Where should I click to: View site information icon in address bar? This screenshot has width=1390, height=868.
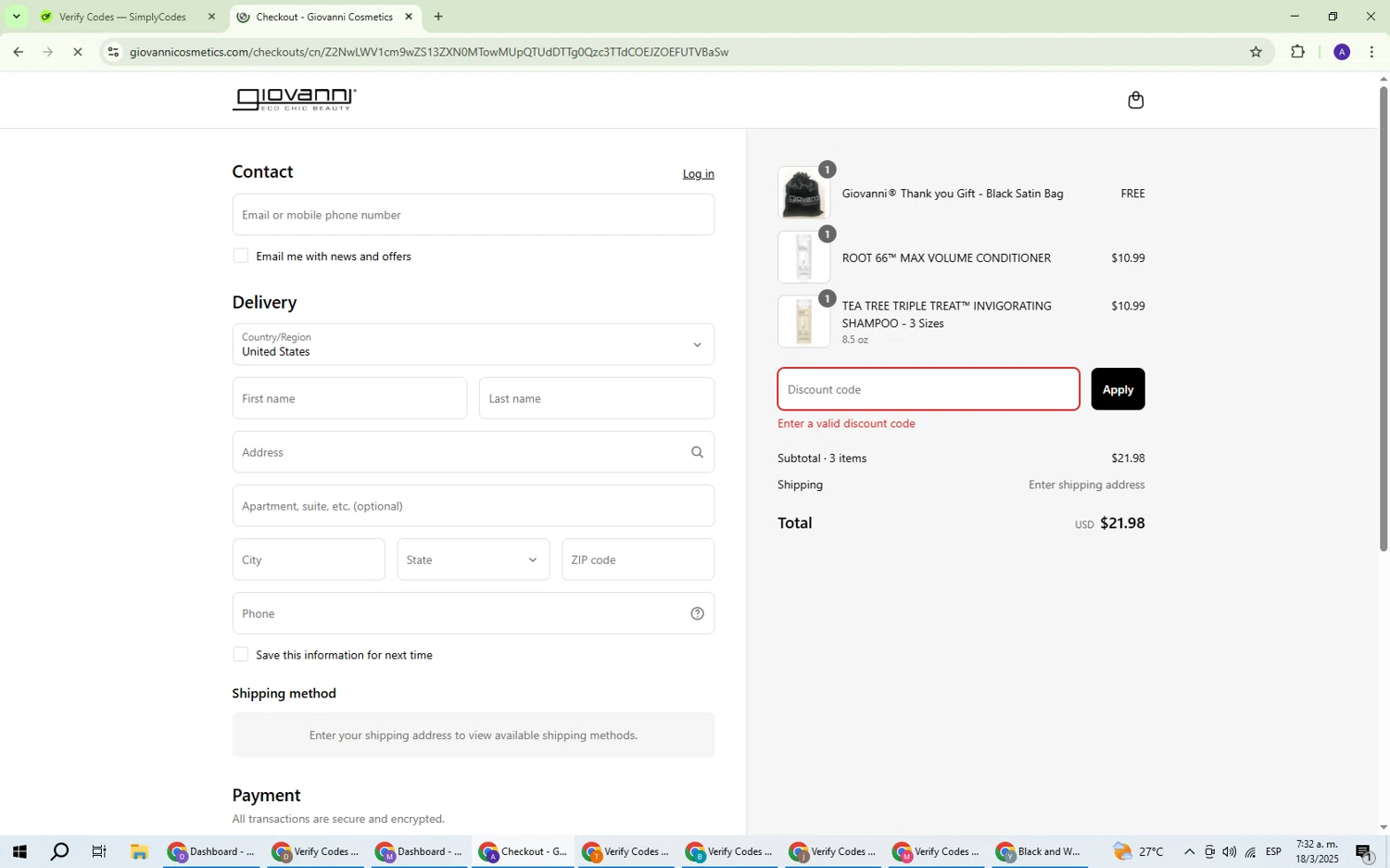pyautogui.click(x=113, y=52)
